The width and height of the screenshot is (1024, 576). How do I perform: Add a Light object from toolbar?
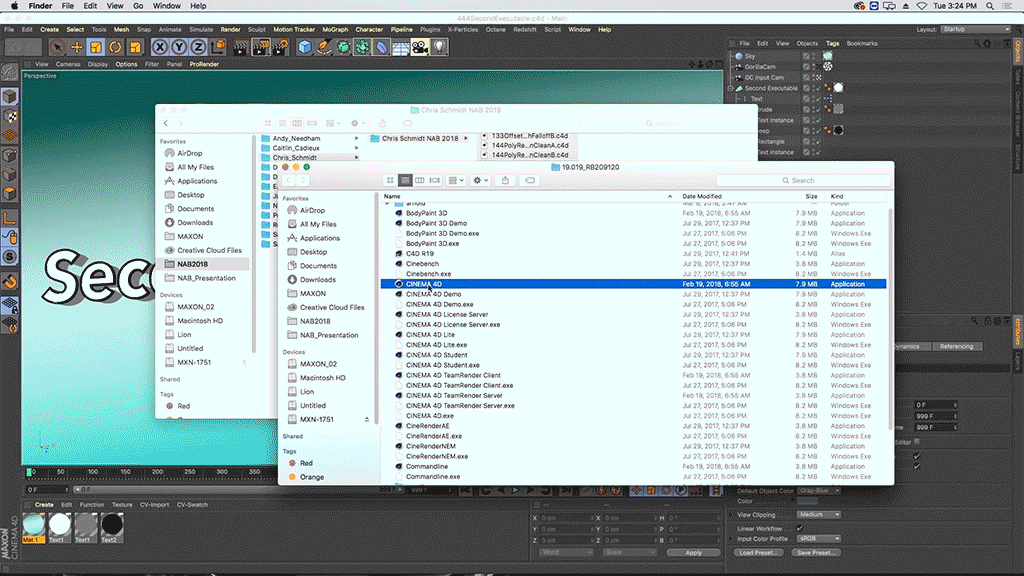(440, 47)
